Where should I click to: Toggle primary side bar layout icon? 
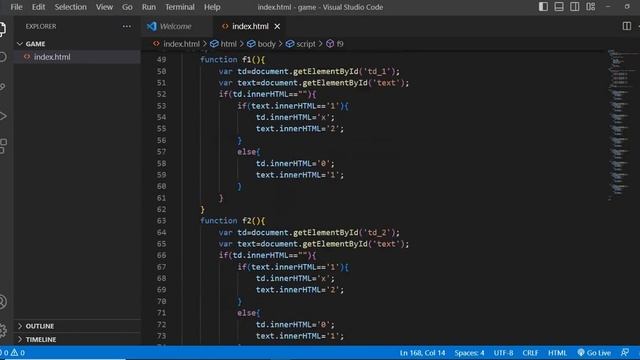coord(543,7)
